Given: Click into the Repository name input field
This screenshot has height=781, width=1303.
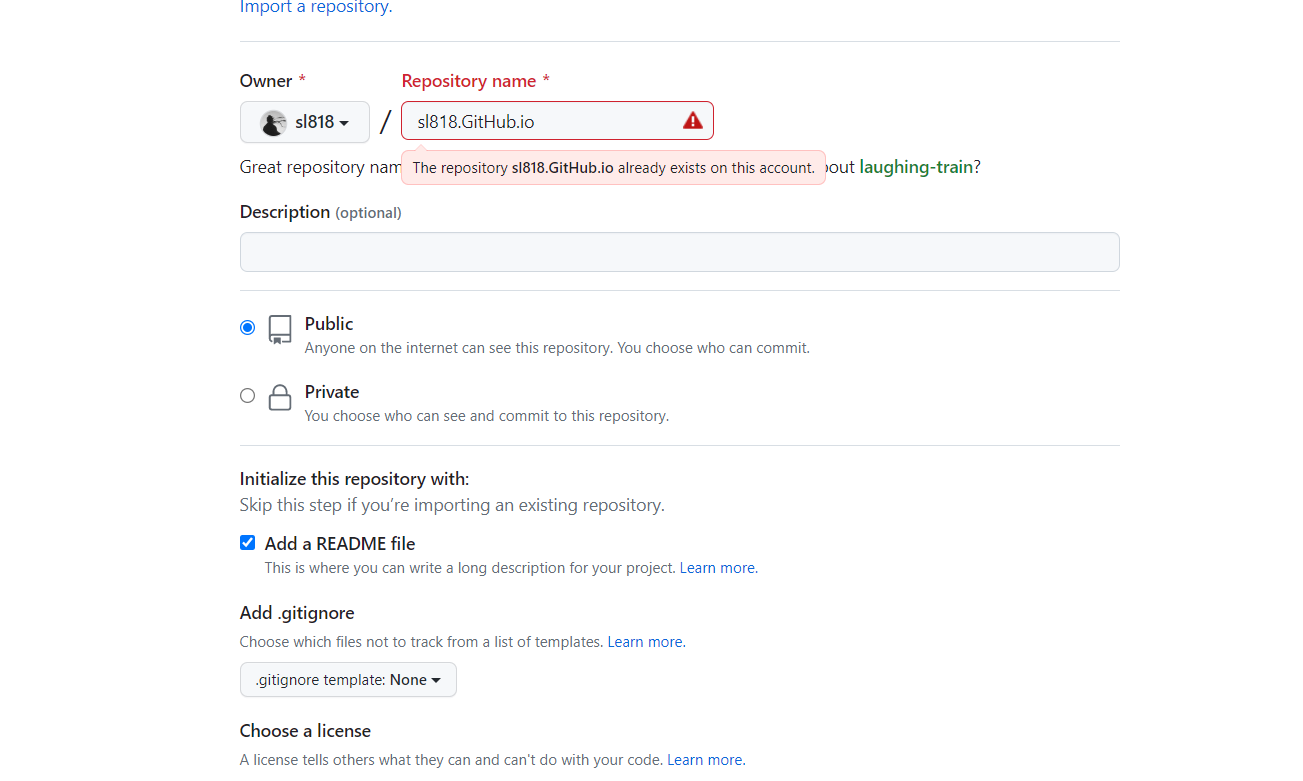Looking at the screenshot, I should pyautogui.click(x=557, y=120).
